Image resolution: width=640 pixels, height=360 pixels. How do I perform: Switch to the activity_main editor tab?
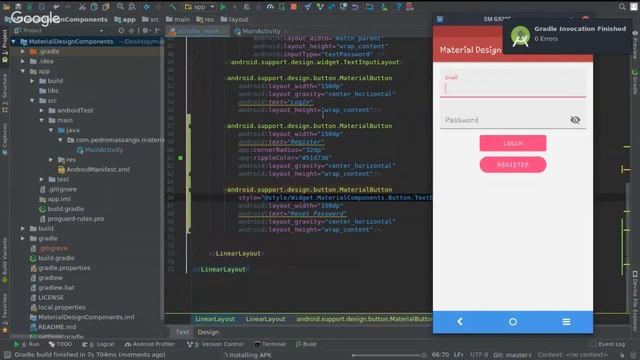[198, 31]
